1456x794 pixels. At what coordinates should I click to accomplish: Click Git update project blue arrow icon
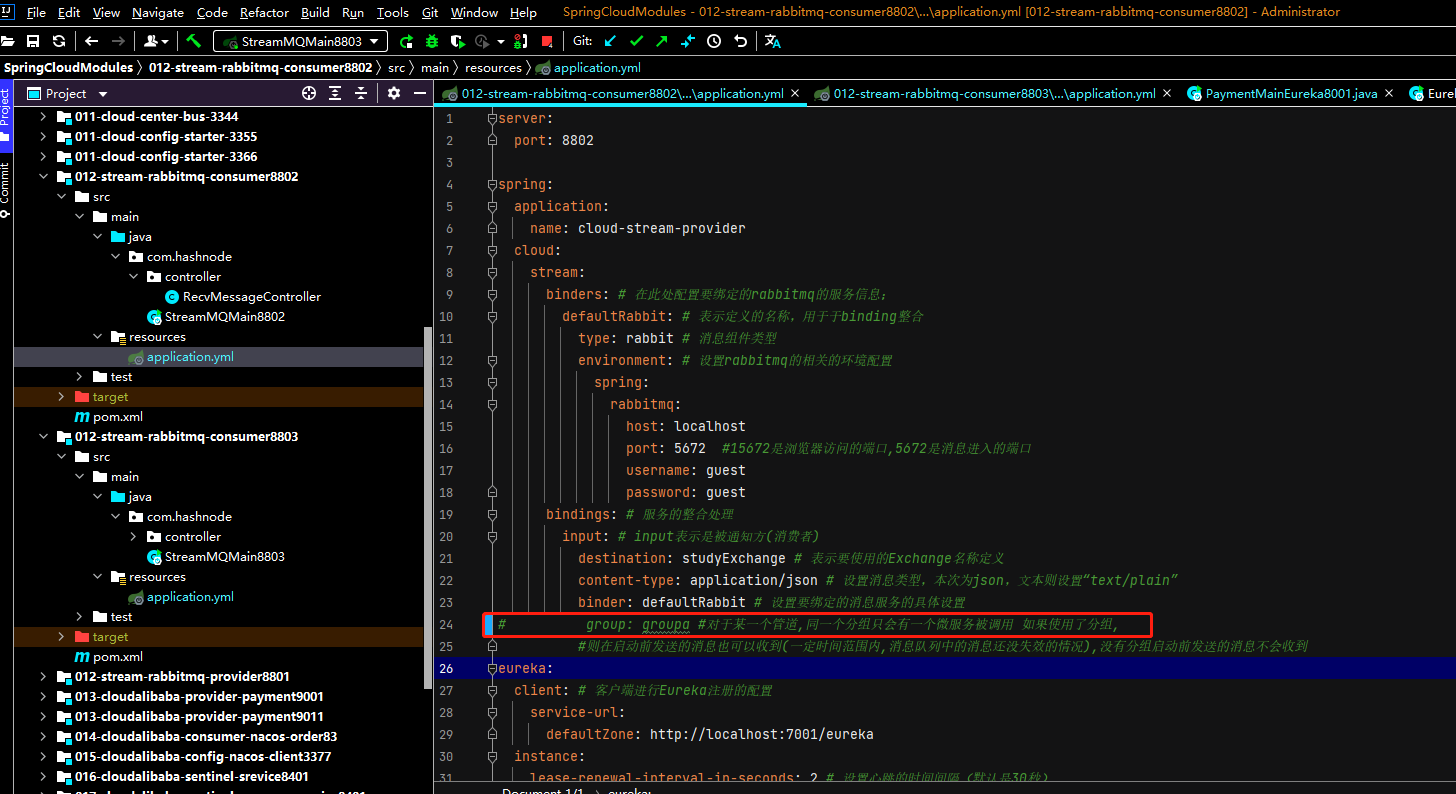(x=610, y=41)
